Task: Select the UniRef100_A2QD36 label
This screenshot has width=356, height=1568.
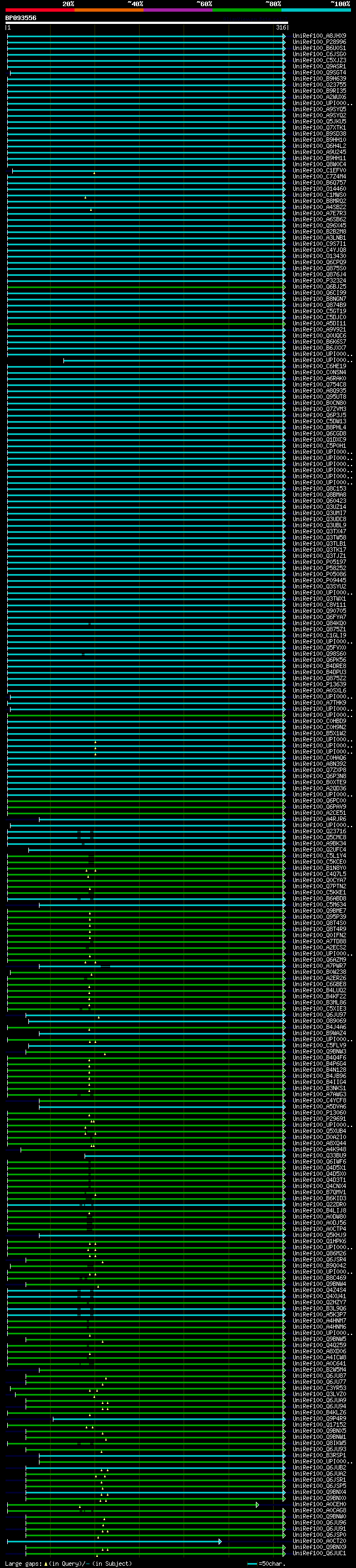Action: [x=319, y=788]
